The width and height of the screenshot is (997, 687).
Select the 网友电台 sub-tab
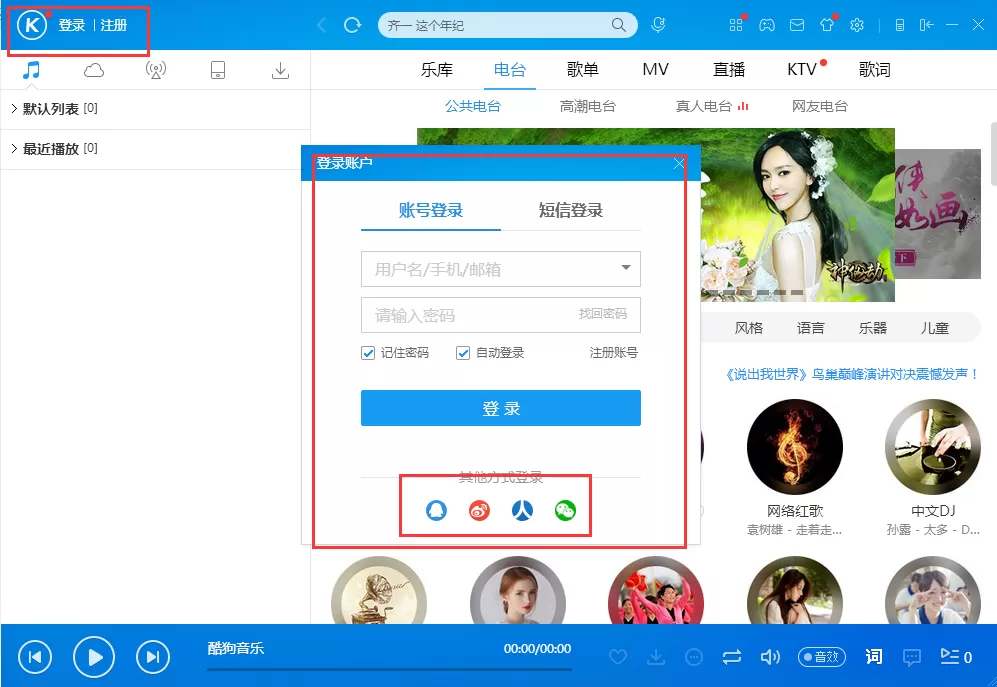820,106
